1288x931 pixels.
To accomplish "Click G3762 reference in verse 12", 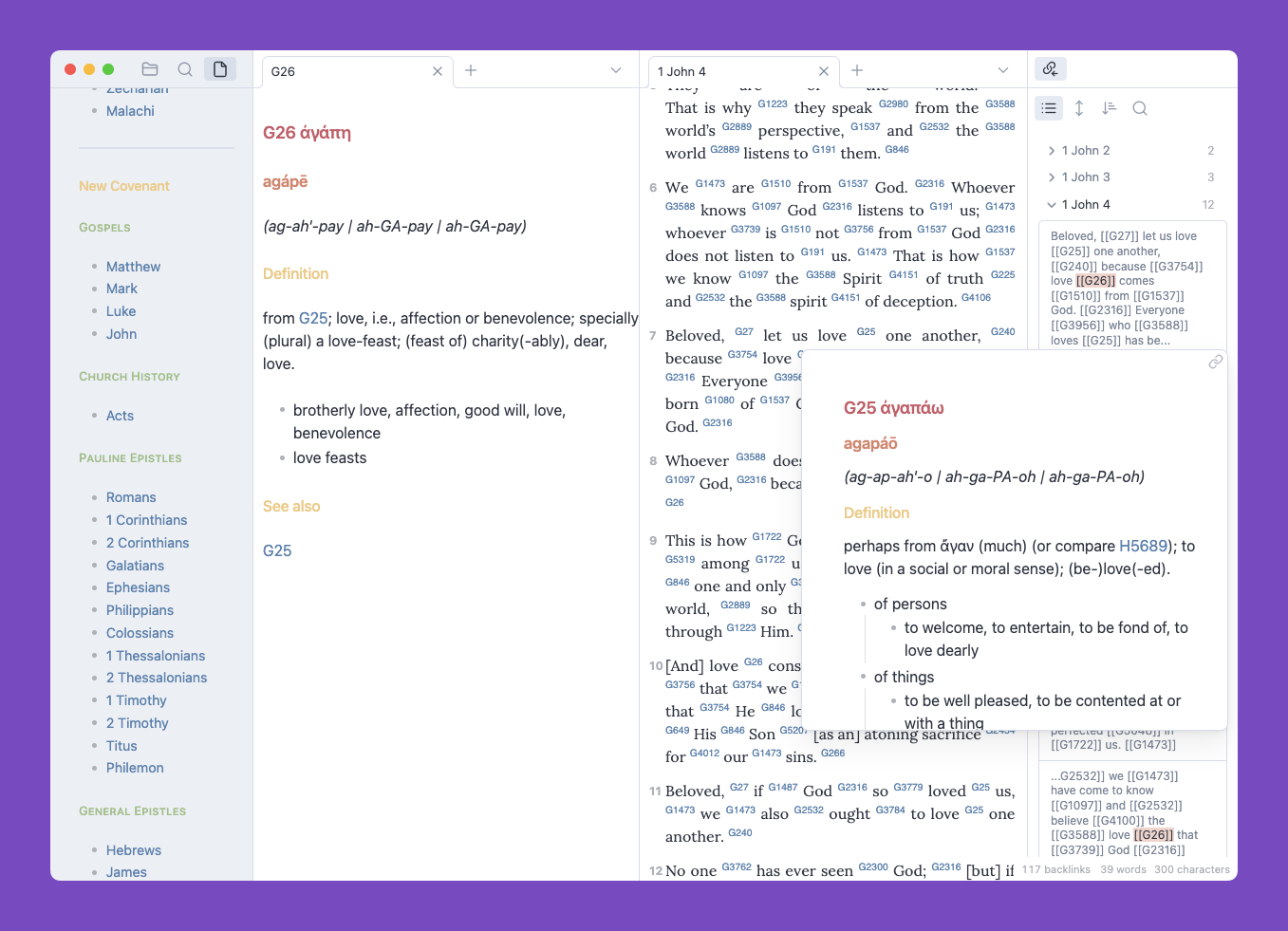I will [x=737, y=867].
